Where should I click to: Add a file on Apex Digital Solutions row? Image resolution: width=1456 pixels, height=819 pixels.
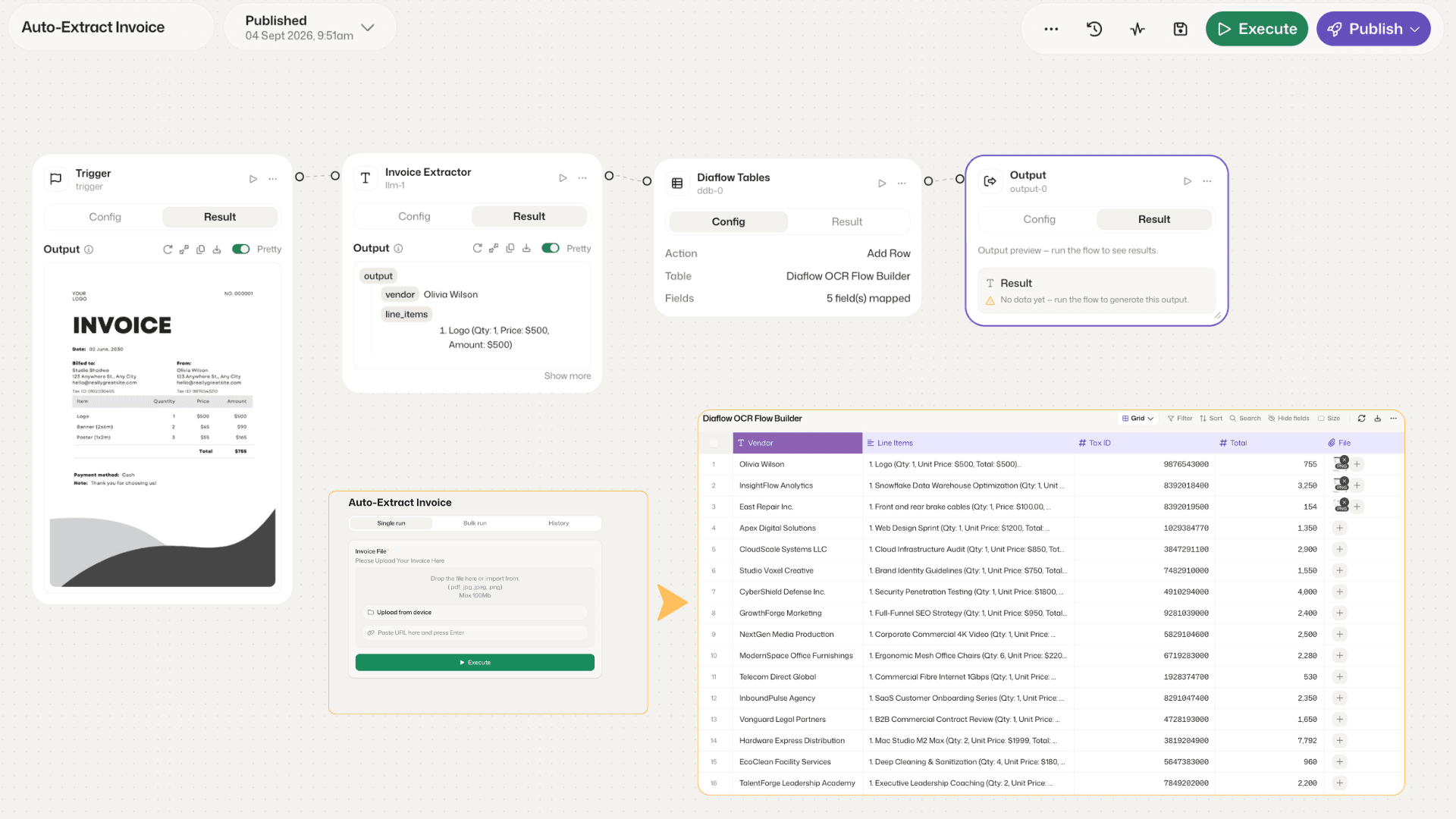pyautogui.click(x=1340, y=528)
